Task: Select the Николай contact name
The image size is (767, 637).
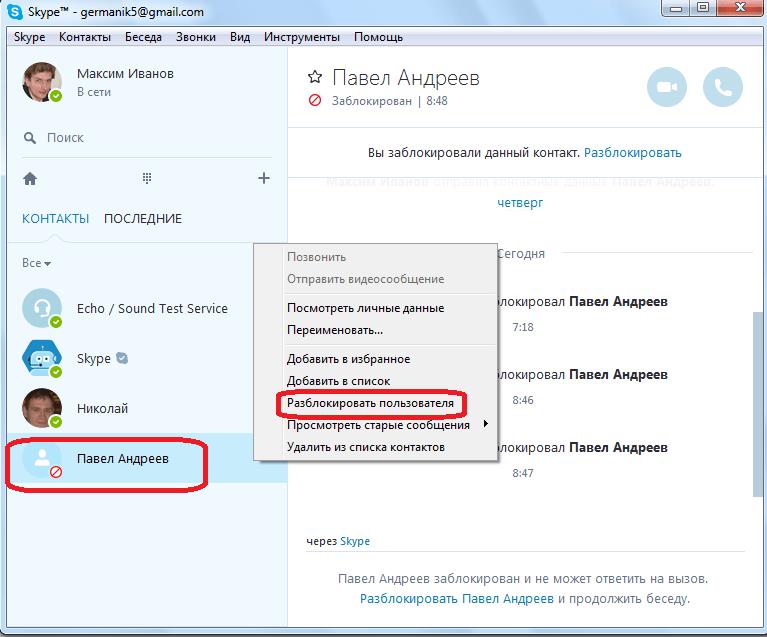Action: [102, 409]
